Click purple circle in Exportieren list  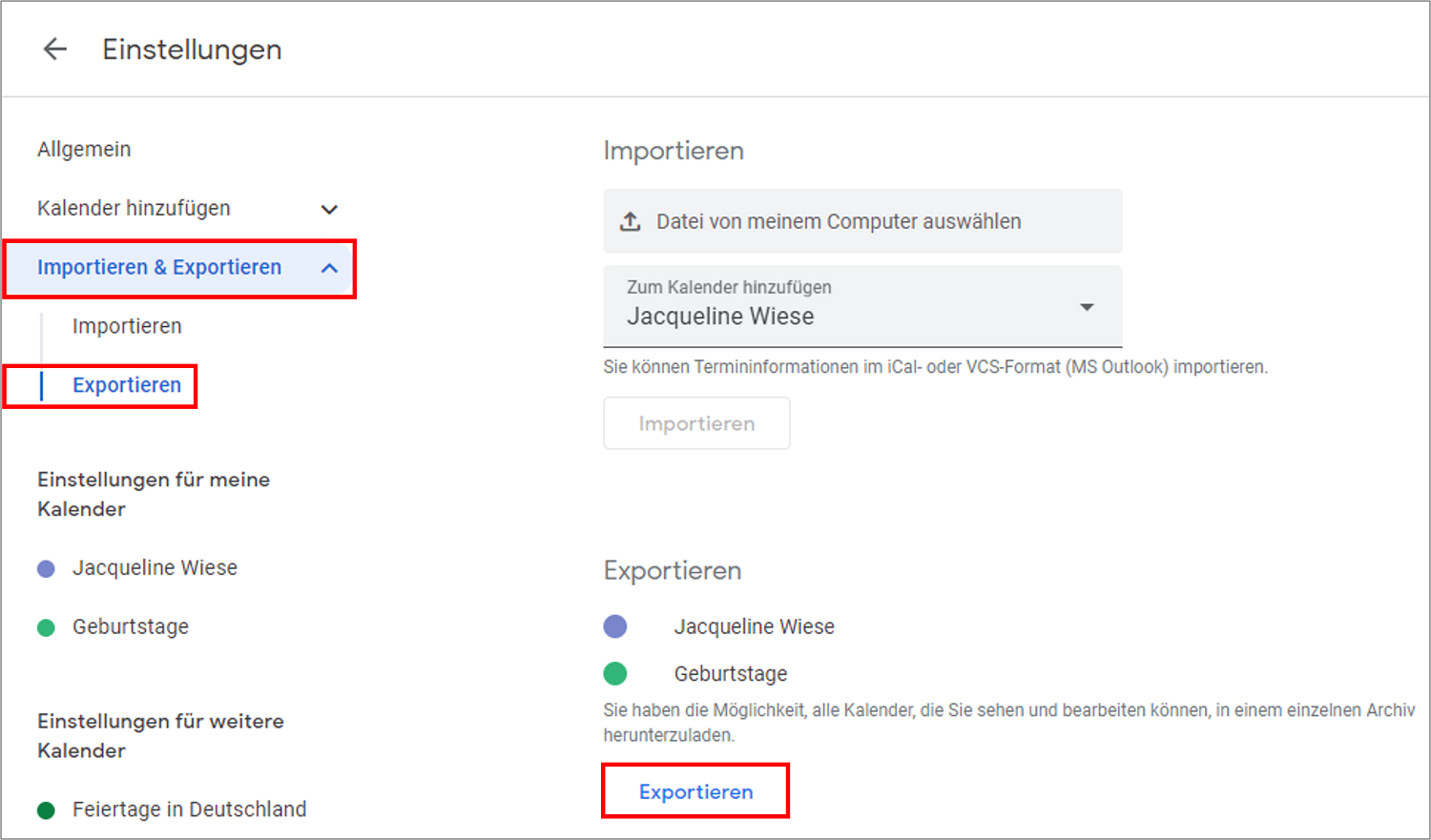[615, 626]
